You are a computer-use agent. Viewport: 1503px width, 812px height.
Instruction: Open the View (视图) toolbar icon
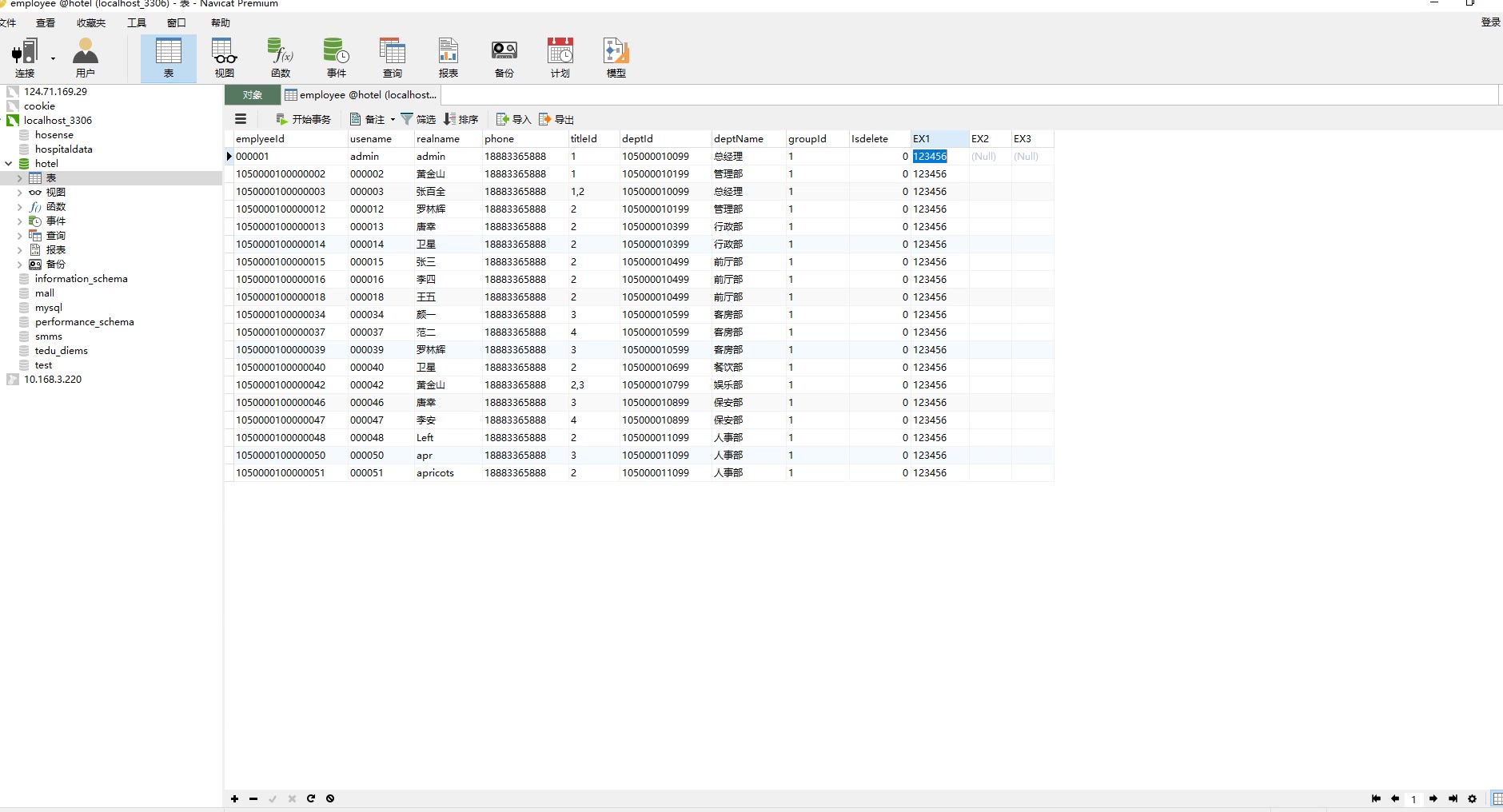(224, 53)
